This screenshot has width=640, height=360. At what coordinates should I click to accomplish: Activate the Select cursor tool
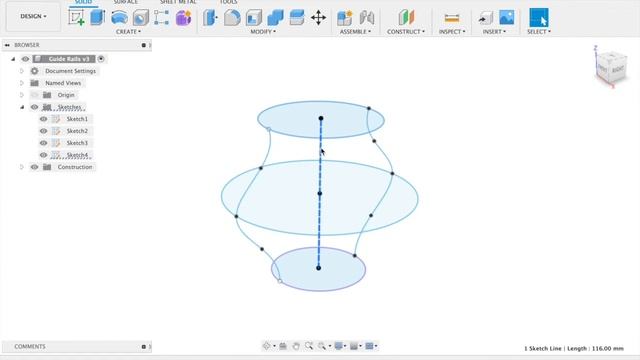point(539,18)
